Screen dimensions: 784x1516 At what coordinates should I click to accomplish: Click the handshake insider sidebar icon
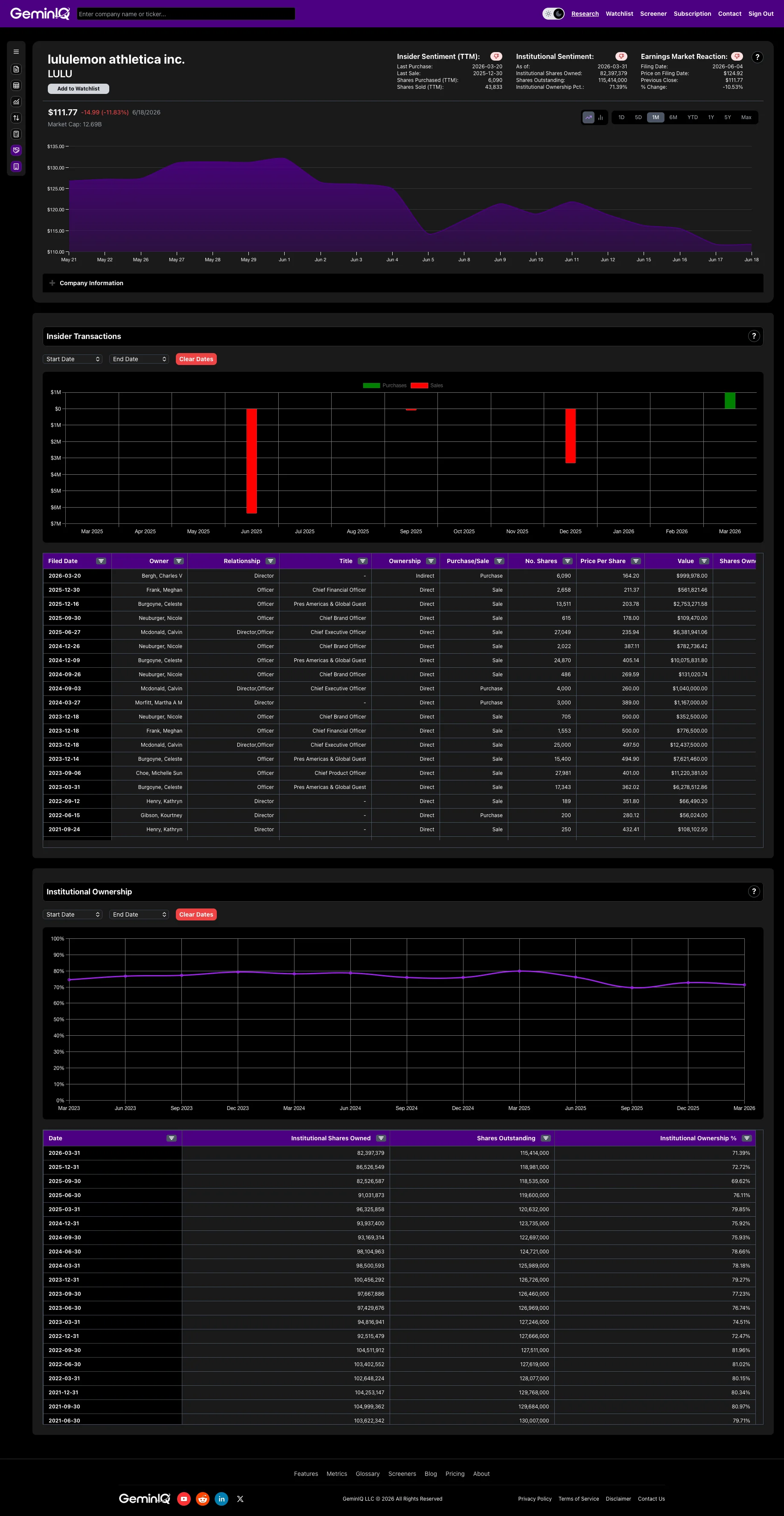click(x=16, y=150)
